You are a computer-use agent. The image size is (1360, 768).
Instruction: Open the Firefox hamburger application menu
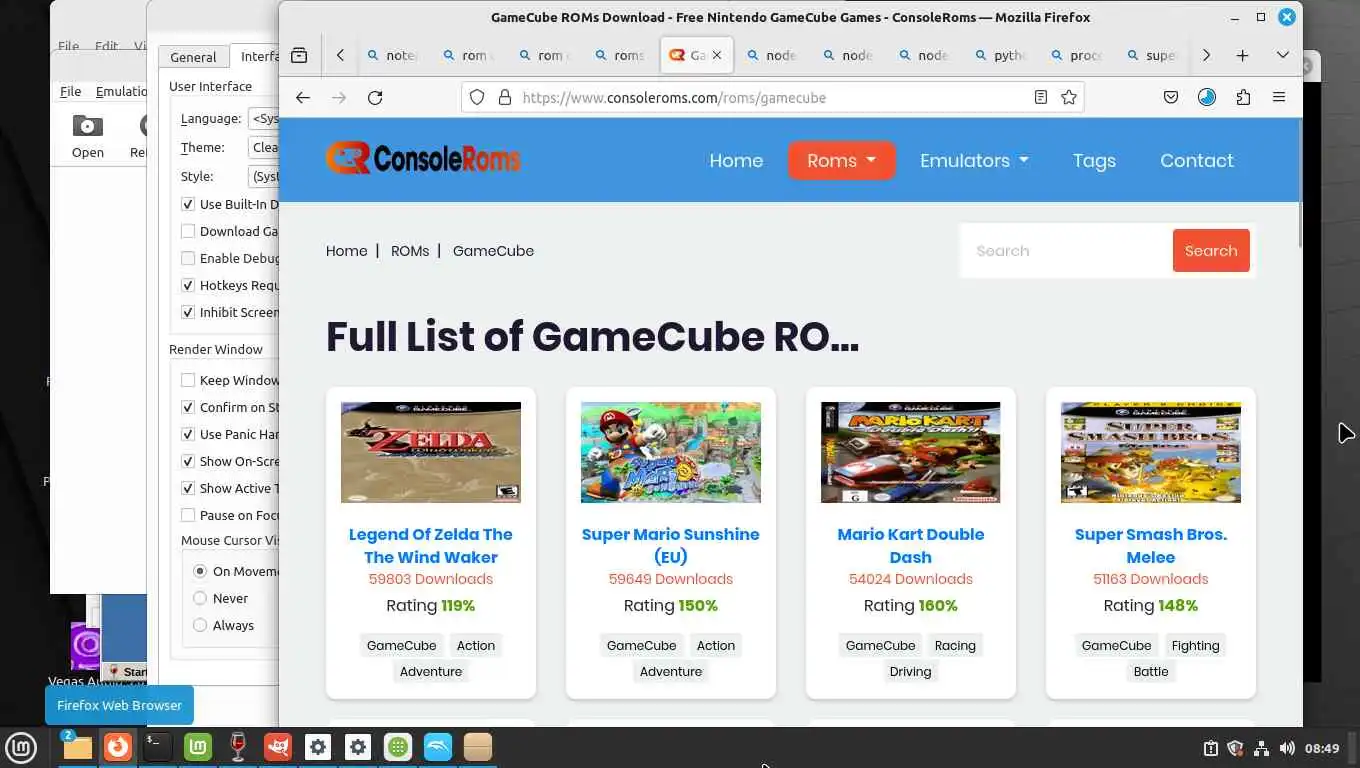(1278, 97)
